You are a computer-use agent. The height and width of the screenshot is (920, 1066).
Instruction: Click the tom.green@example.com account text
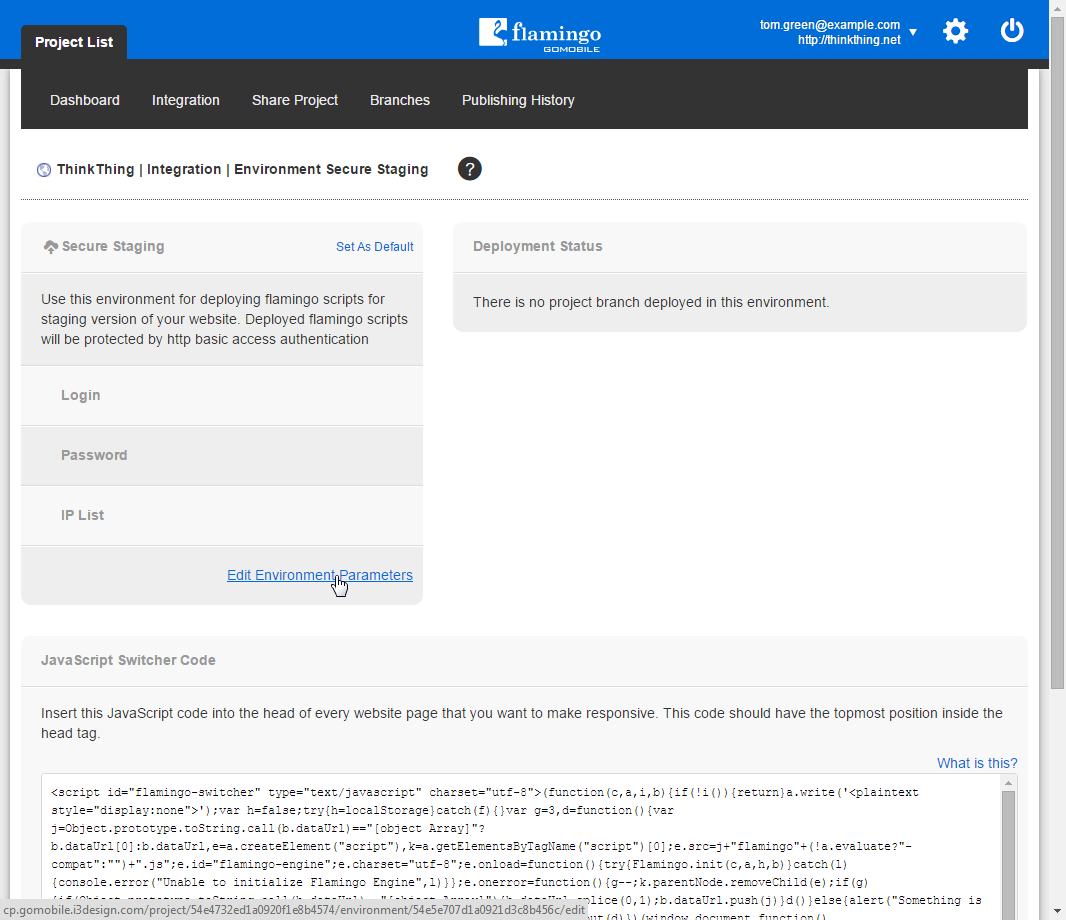point(829,25)
